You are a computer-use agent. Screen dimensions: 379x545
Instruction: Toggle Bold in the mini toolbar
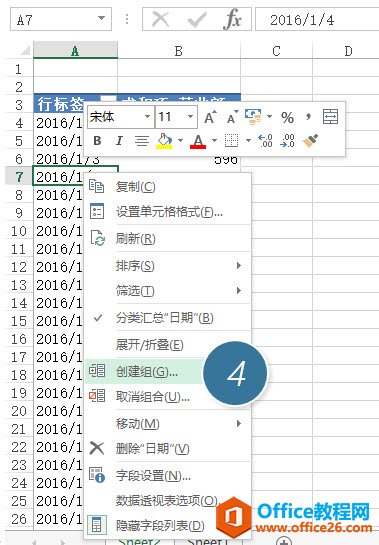point(97,141)
